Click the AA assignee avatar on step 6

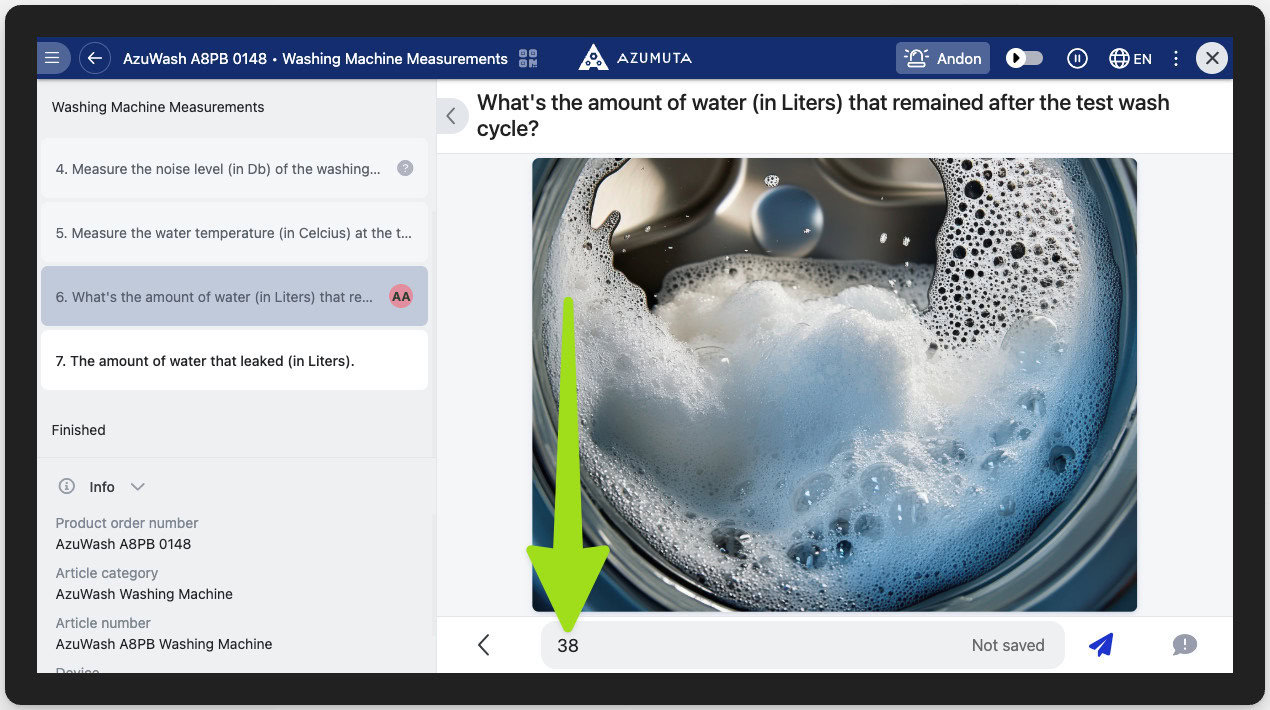click(x=401, y=296)
